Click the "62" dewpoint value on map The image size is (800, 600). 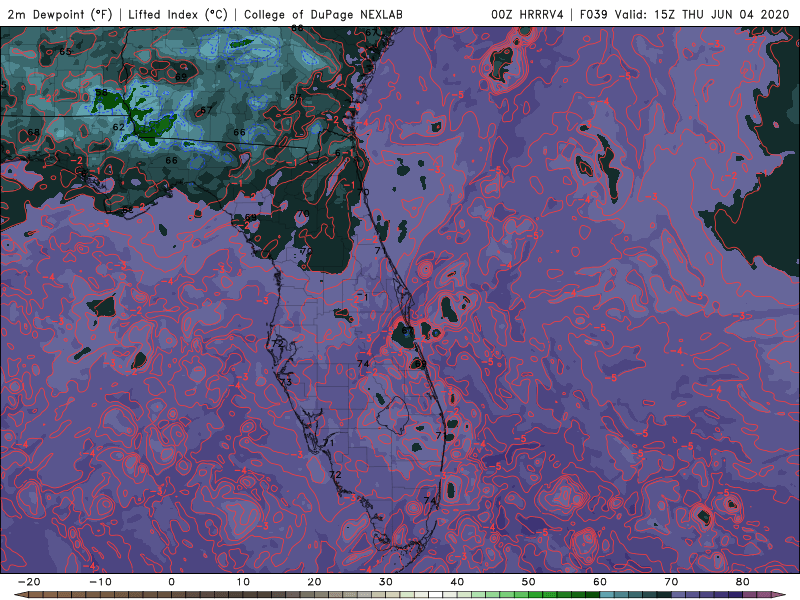click(x=118, y=127)
